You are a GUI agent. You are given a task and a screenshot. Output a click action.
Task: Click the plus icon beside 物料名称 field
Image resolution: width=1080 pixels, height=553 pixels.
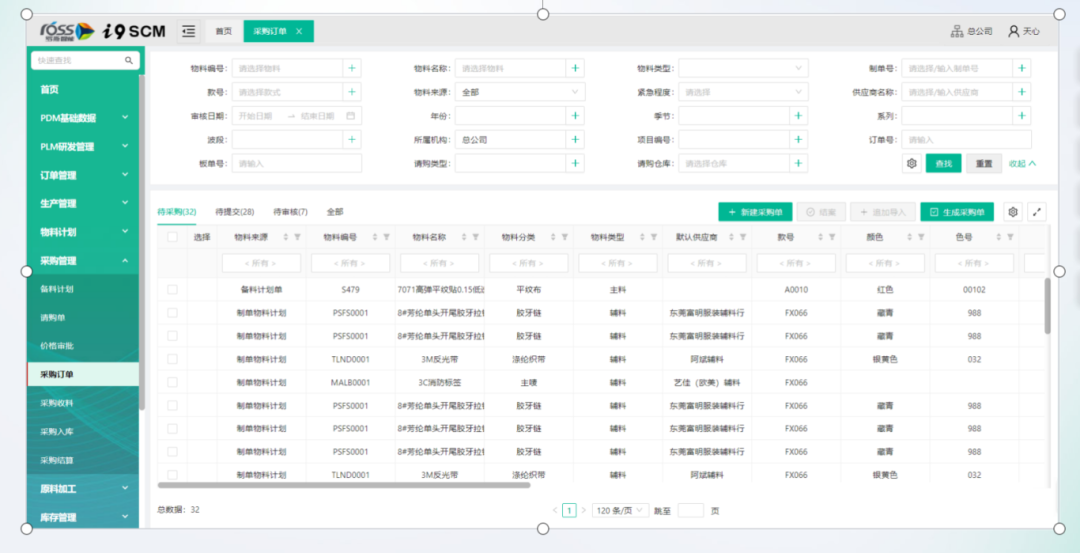575,68
